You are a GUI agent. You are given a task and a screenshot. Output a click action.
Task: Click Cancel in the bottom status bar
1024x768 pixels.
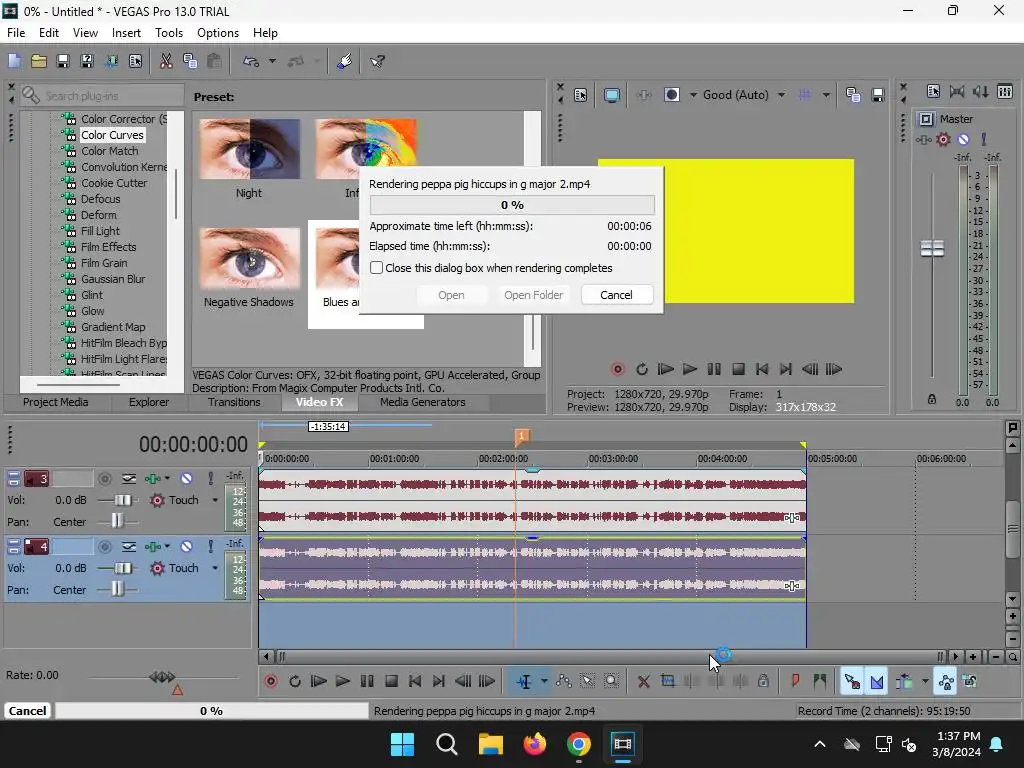click(x=27, y=711)
